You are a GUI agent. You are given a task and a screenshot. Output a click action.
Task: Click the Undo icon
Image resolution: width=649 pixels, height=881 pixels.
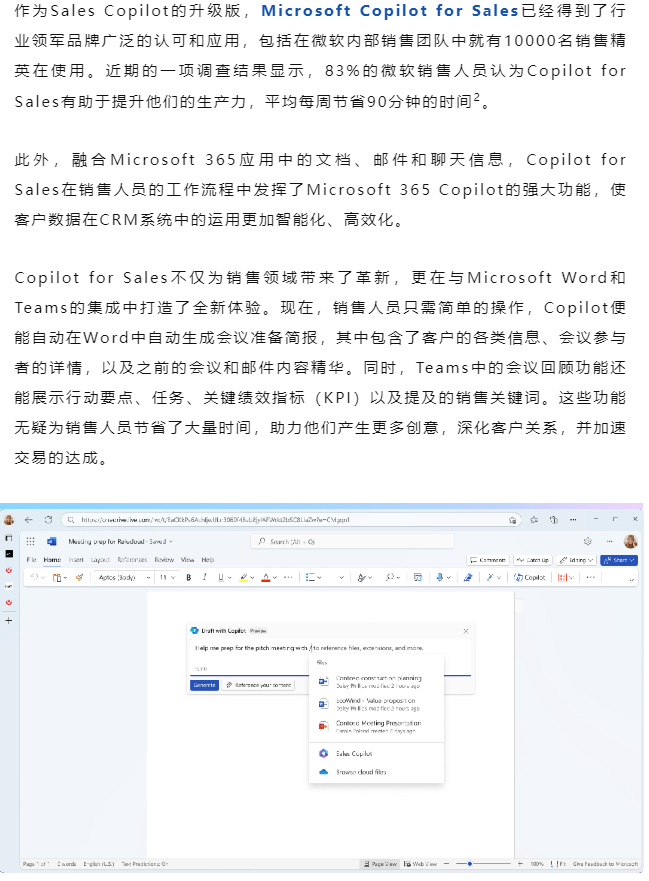[x=34, y=577]
